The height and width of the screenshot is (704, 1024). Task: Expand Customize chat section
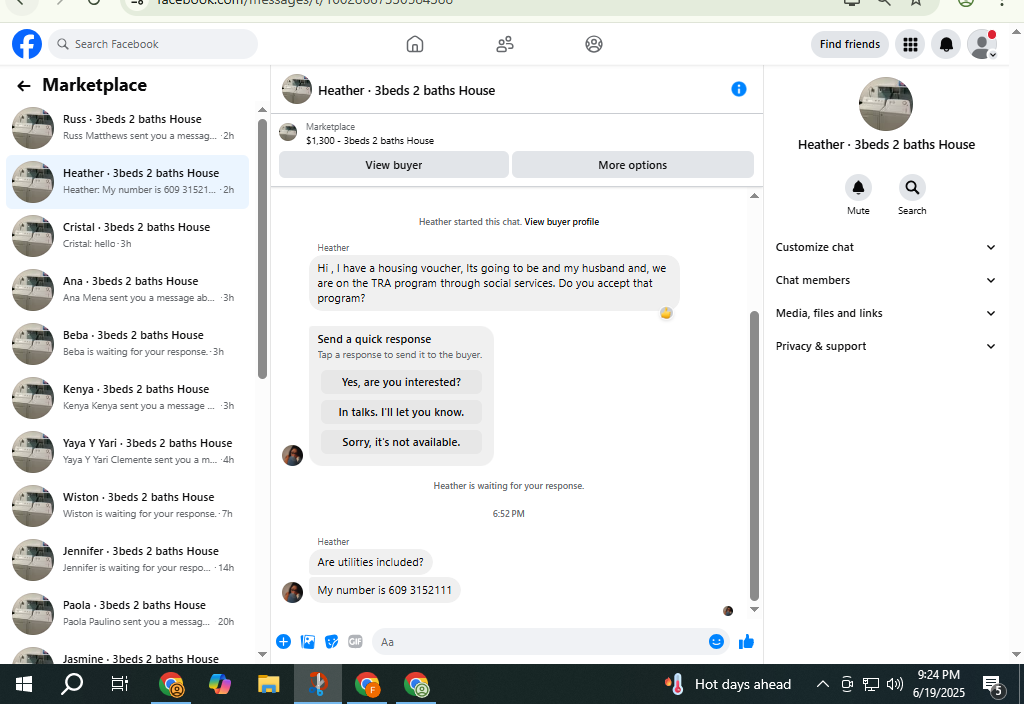click(x=886, y=248)
